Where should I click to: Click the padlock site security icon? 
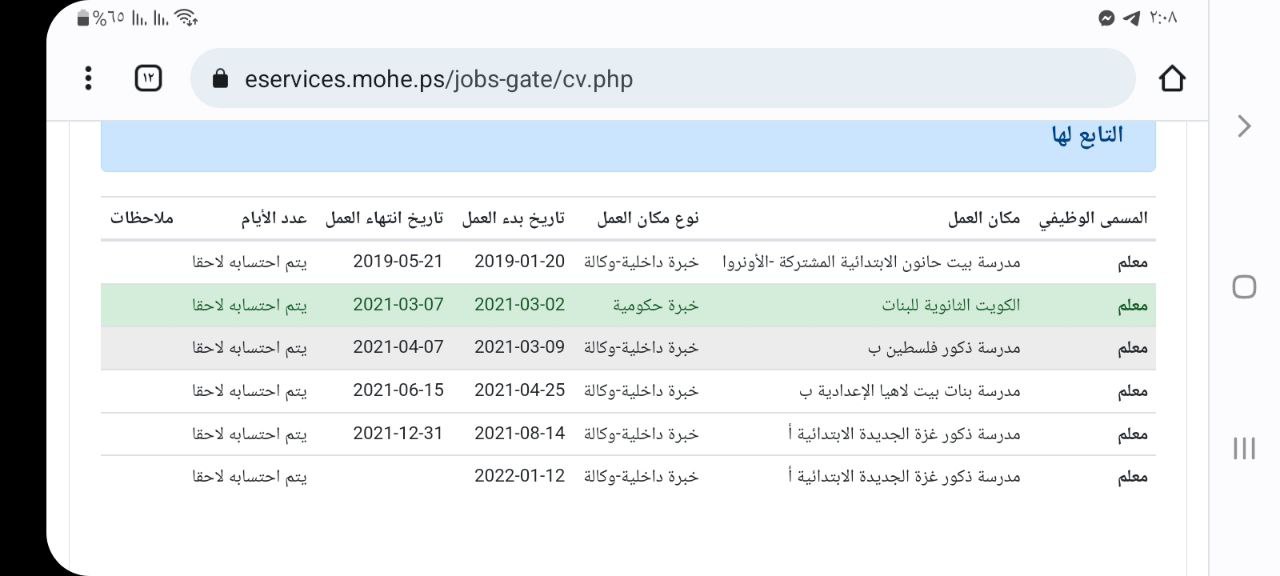[221, 79]
